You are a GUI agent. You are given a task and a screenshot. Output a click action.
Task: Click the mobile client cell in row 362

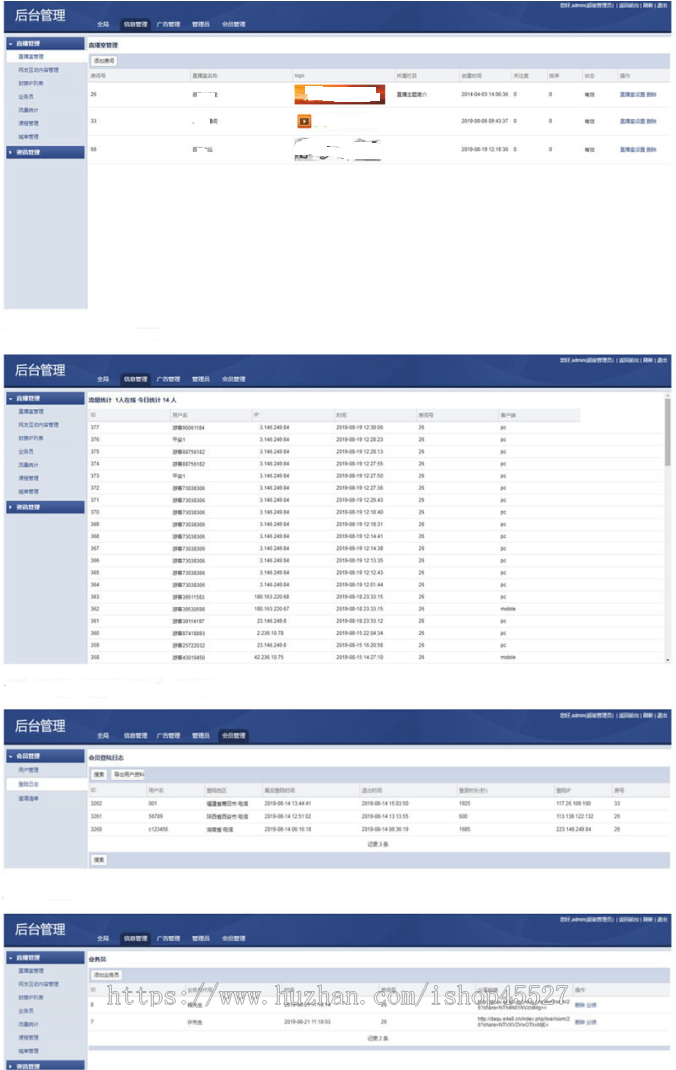pos(508,609)
